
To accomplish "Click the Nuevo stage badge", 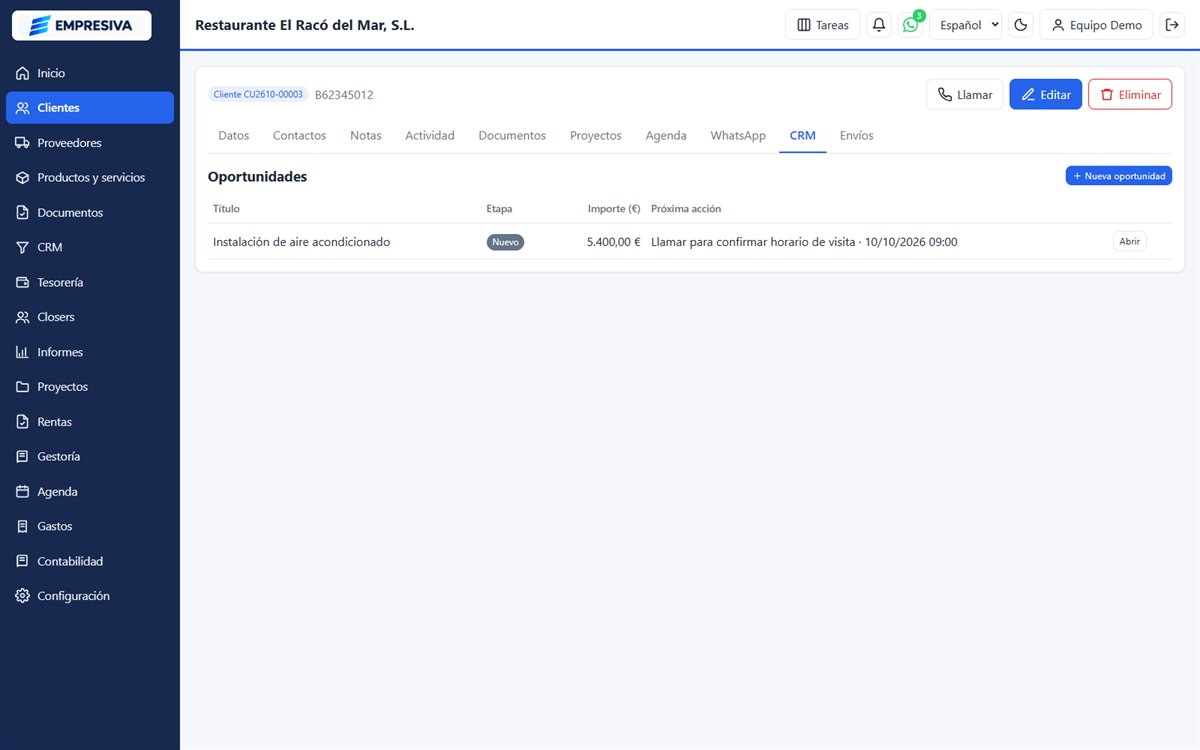I will [x=505, y=242].
